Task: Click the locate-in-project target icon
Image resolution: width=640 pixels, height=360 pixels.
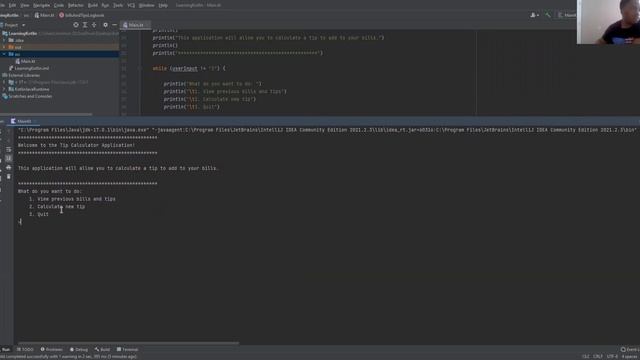Action: [x=76, y=25]
